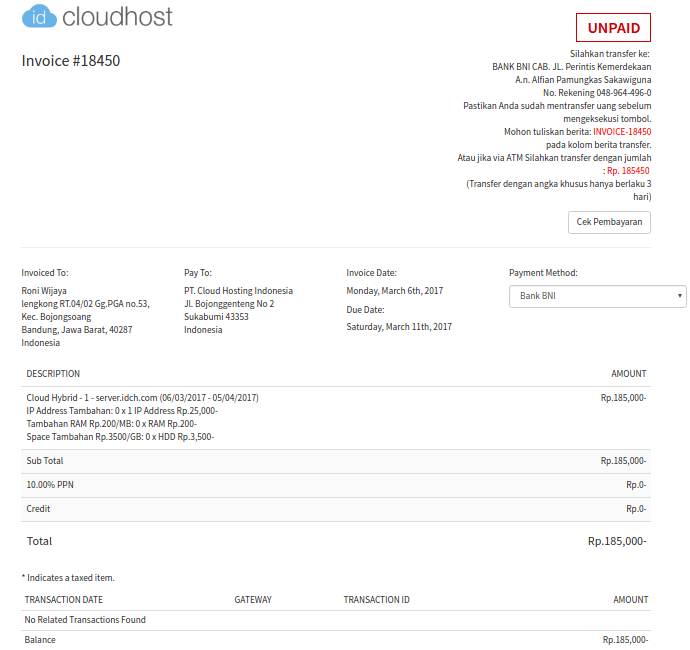Click PT. Cloud Hosting Indonesia payee name
The image size is (690, 650).
point(238,291)
